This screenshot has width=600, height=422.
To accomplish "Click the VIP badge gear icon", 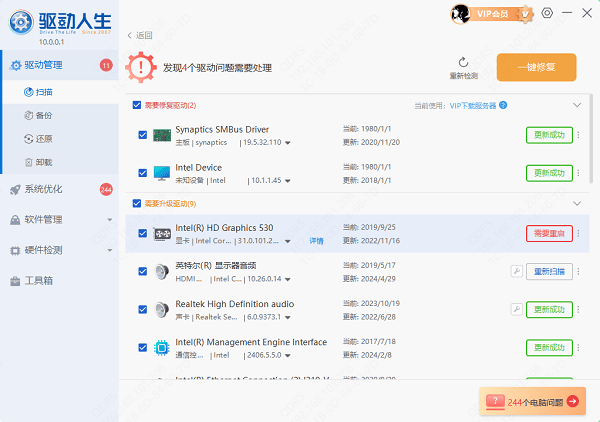I will 525,15.
